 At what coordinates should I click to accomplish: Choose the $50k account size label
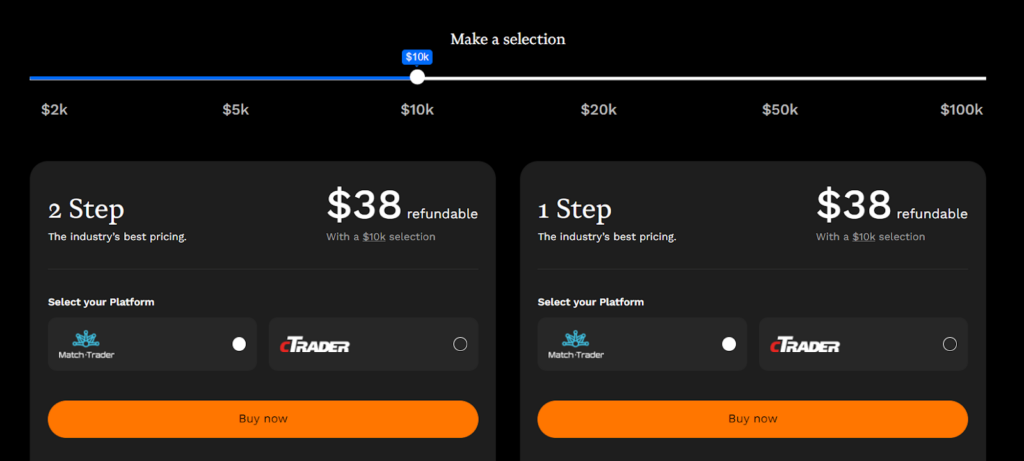[780, 110]
